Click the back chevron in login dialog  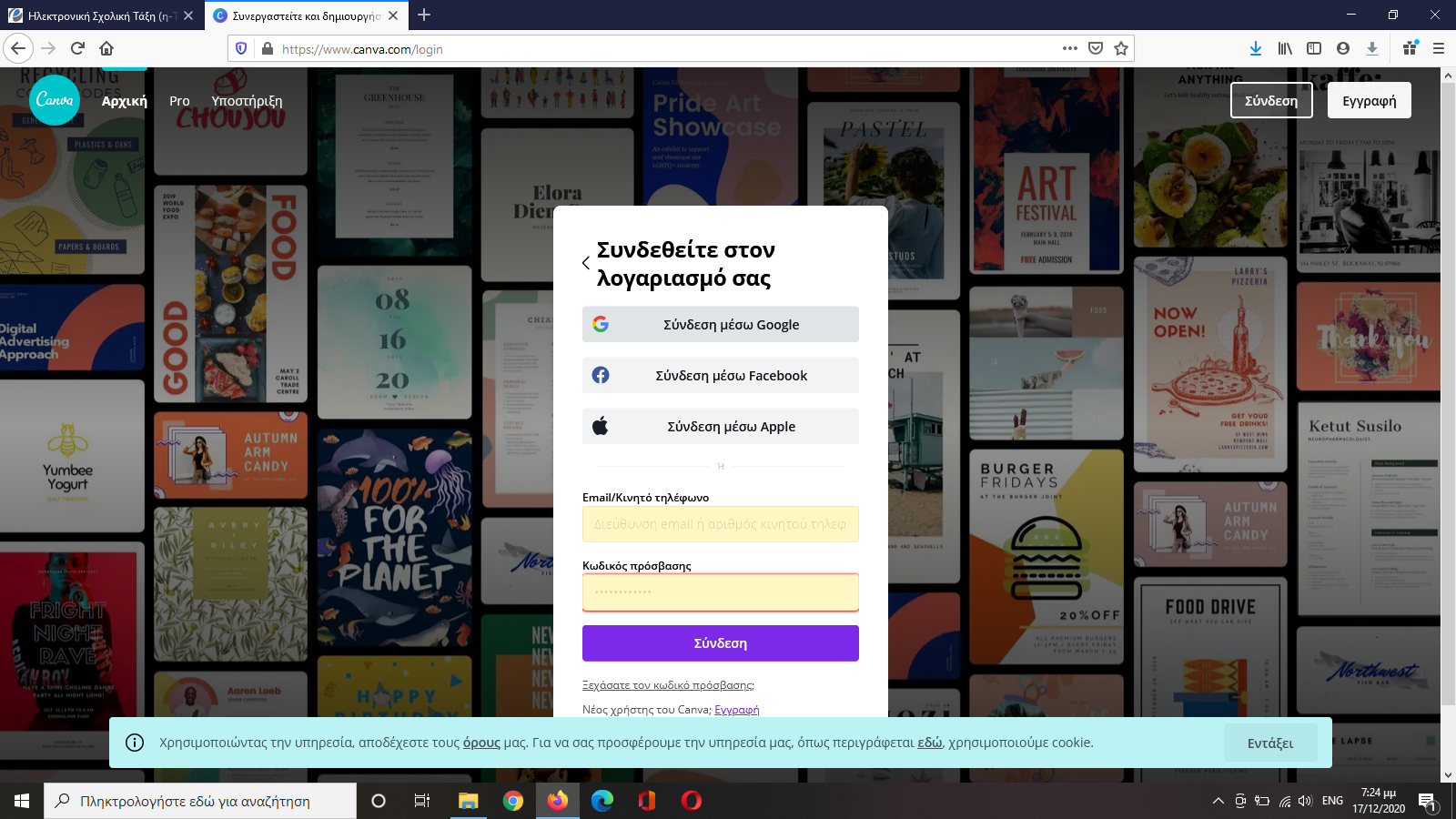click(x=586, y=263)
